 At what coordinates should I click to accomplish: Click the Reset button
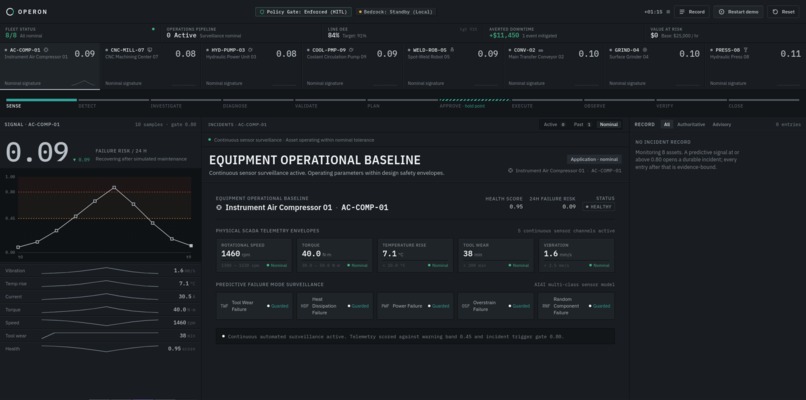click(x=783, y=12)
